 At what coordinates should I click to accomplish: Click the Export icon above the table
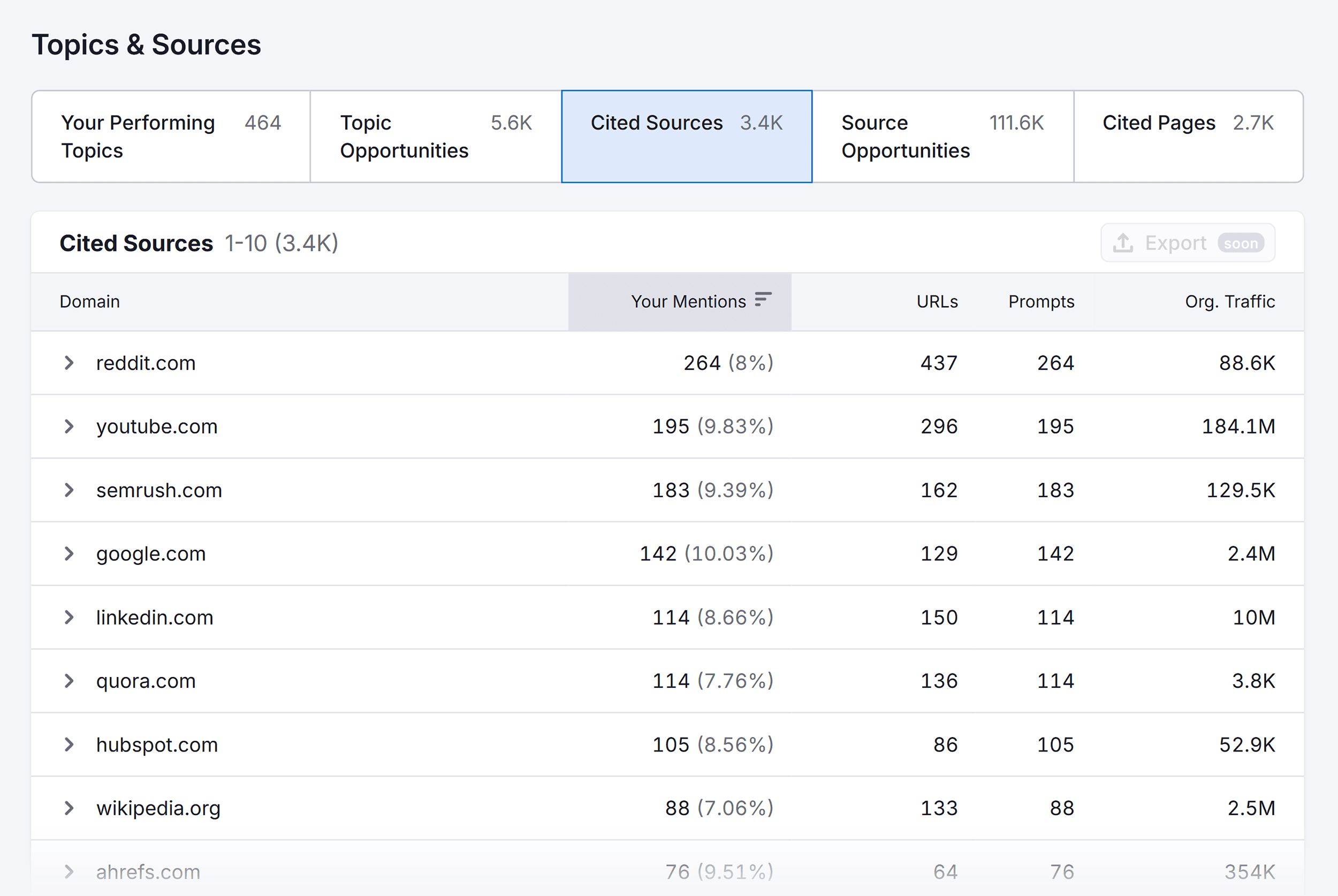pyautogui.click(x=1123, y=242)
